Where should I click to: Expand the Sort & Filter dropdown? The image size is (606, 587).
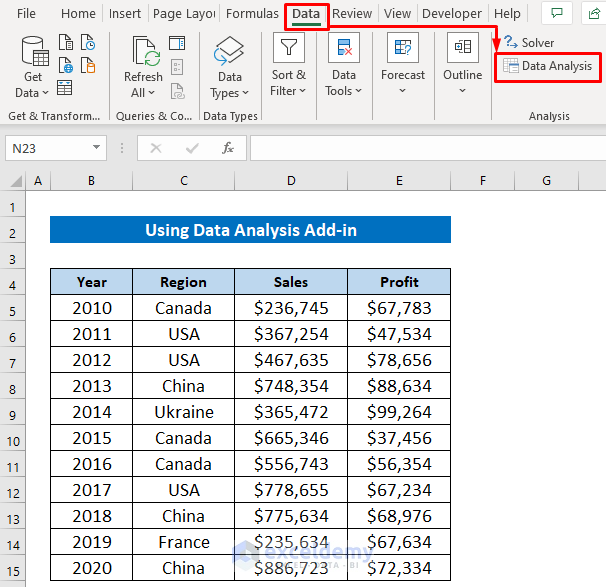(302, 91)
